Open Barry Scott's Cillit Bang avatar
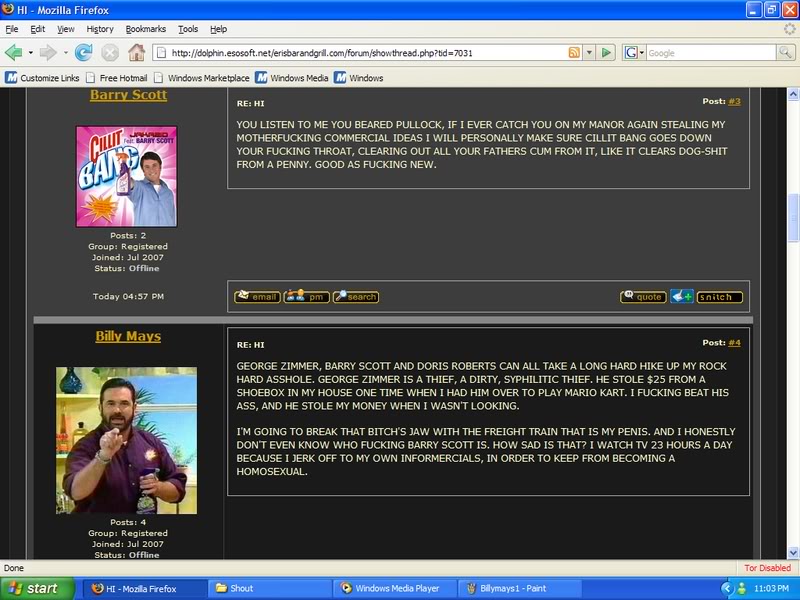The width and height of the screenshot is (800, 600). (127, 177)
